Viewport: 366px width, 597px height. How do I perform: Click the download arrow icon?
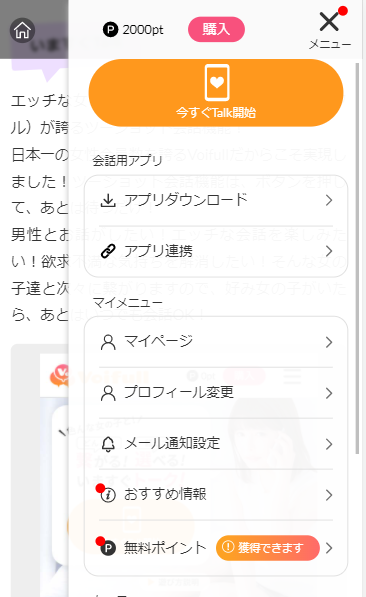[x=108, y=200]
